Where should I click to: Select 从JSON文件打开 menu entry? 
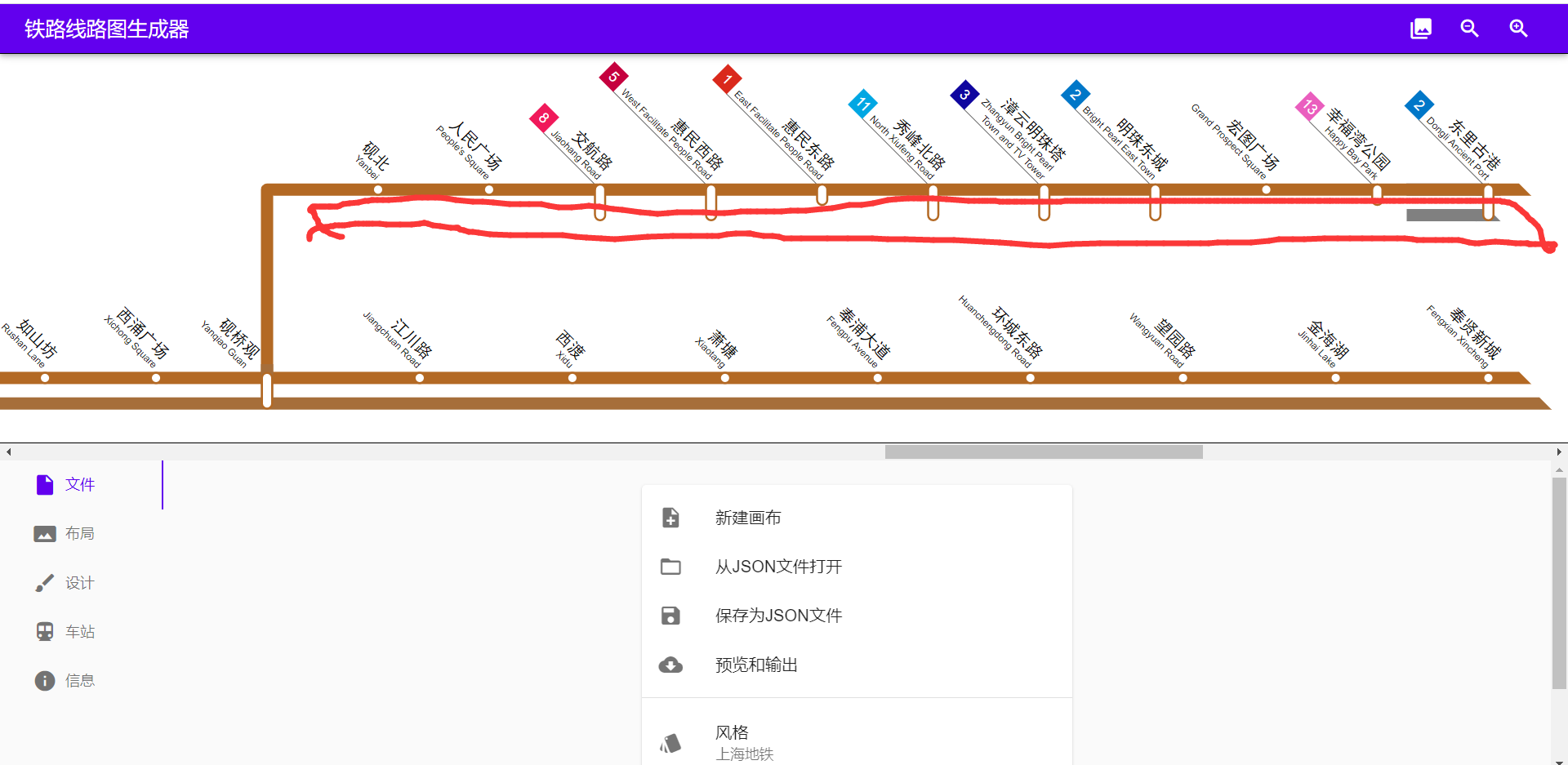777,566
